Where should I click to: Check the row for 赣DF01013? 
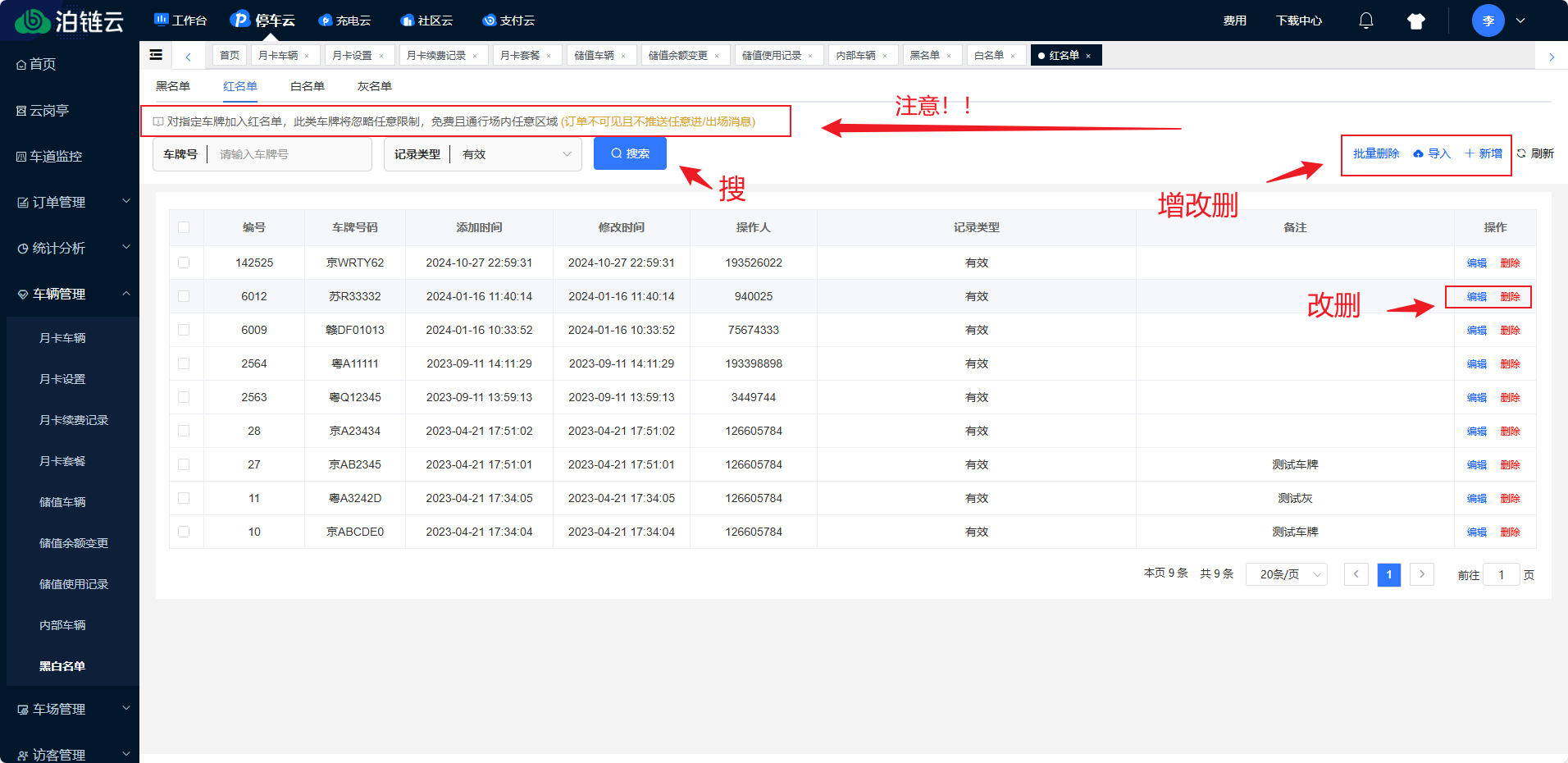point(184,330)
